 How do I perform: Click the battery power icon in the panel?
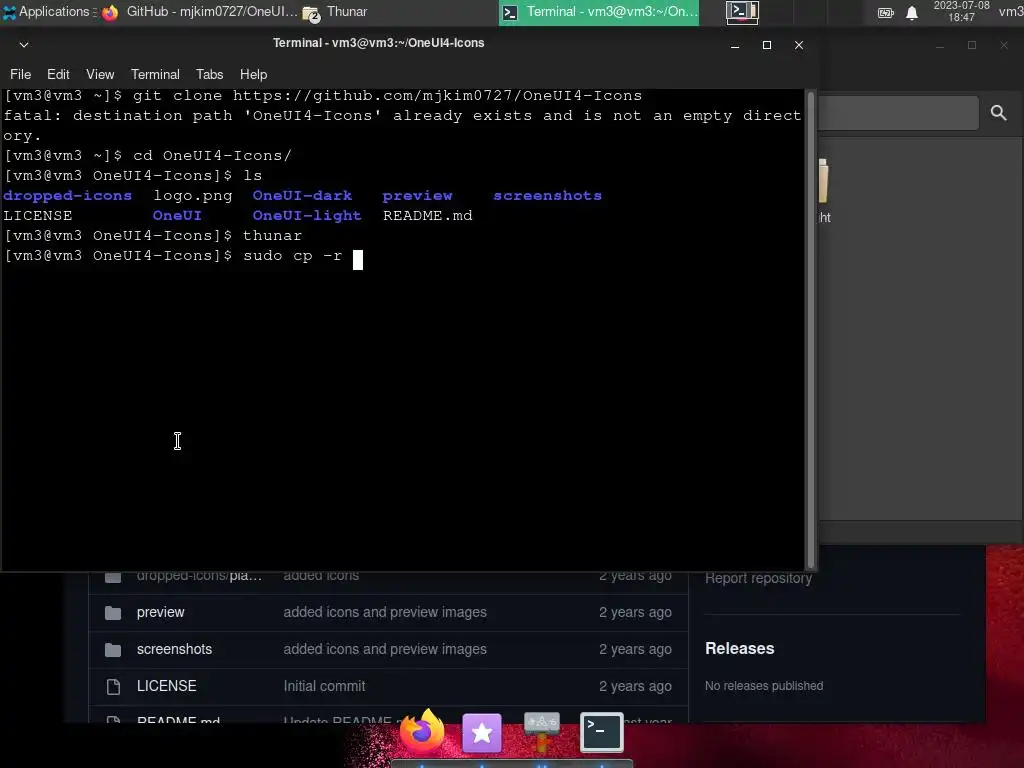point(885,12)
